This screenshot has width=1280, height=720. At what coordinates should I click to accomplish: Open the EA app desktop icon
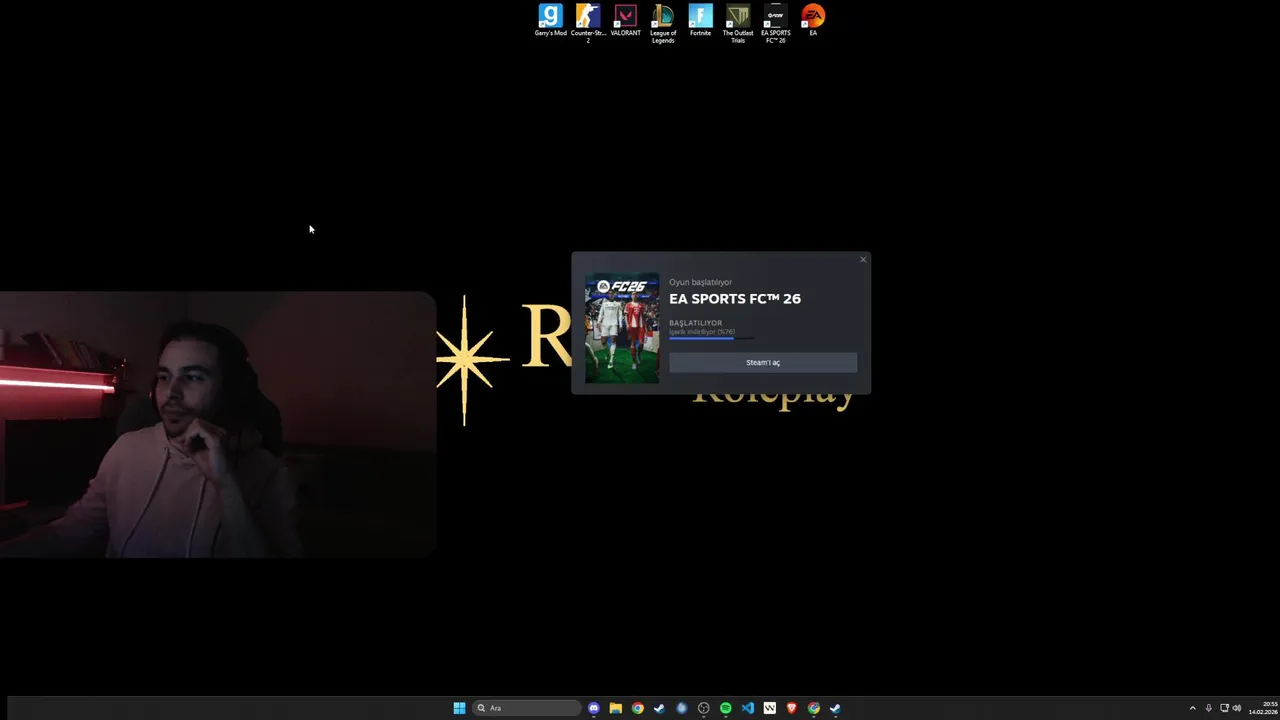[813, 21]
